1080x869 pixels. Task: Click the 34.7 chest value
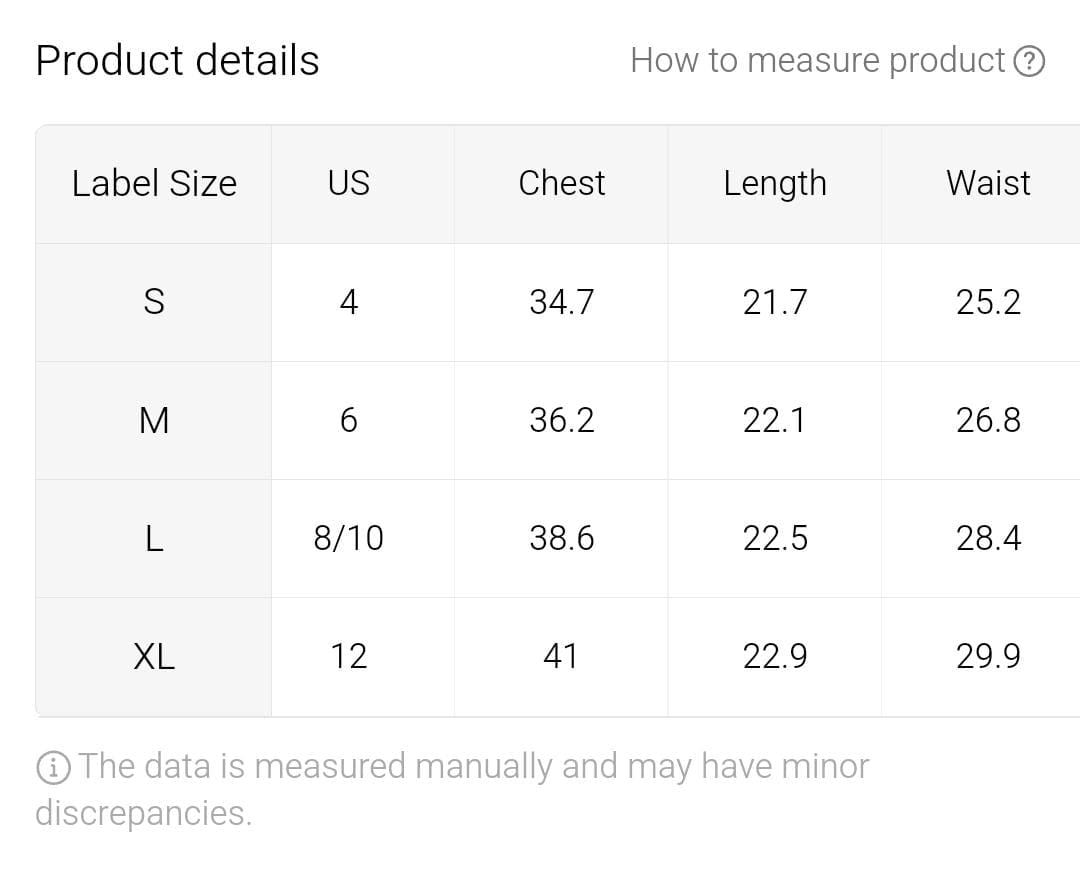point(561,301)
